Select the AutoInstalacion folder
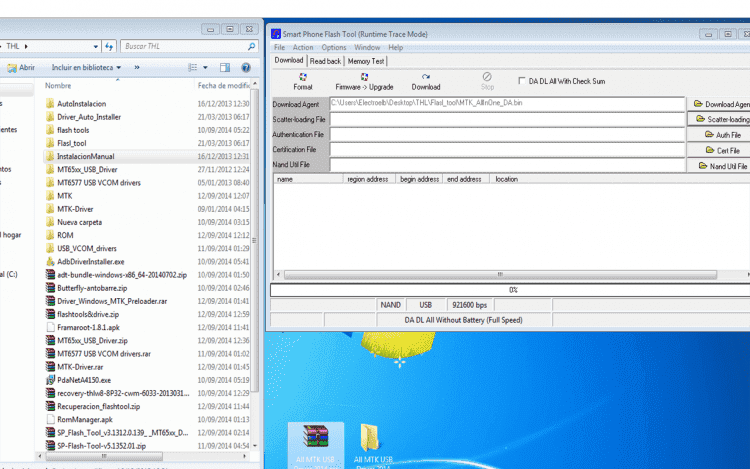 (x=82, y=104)
